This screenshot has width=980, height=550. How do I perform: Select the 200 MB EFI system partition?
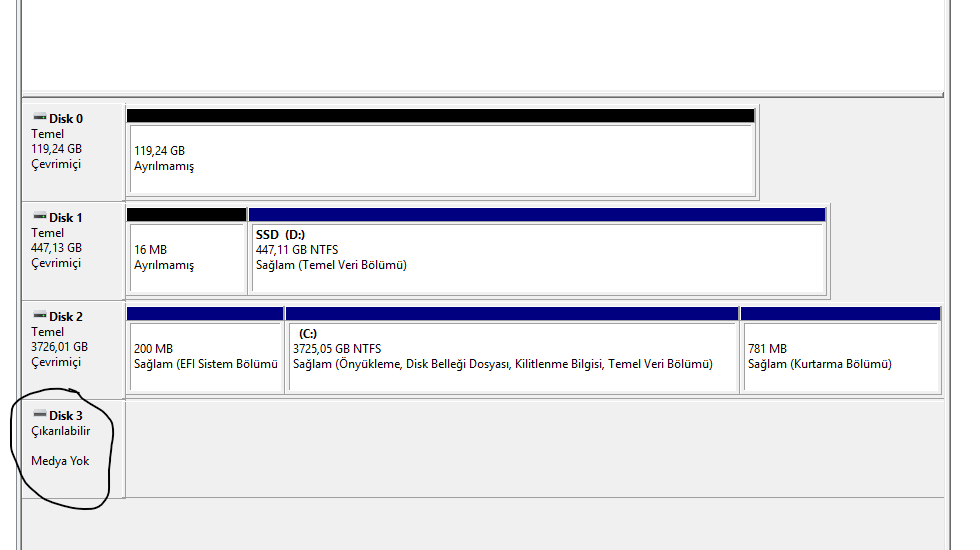click(205, 349)
